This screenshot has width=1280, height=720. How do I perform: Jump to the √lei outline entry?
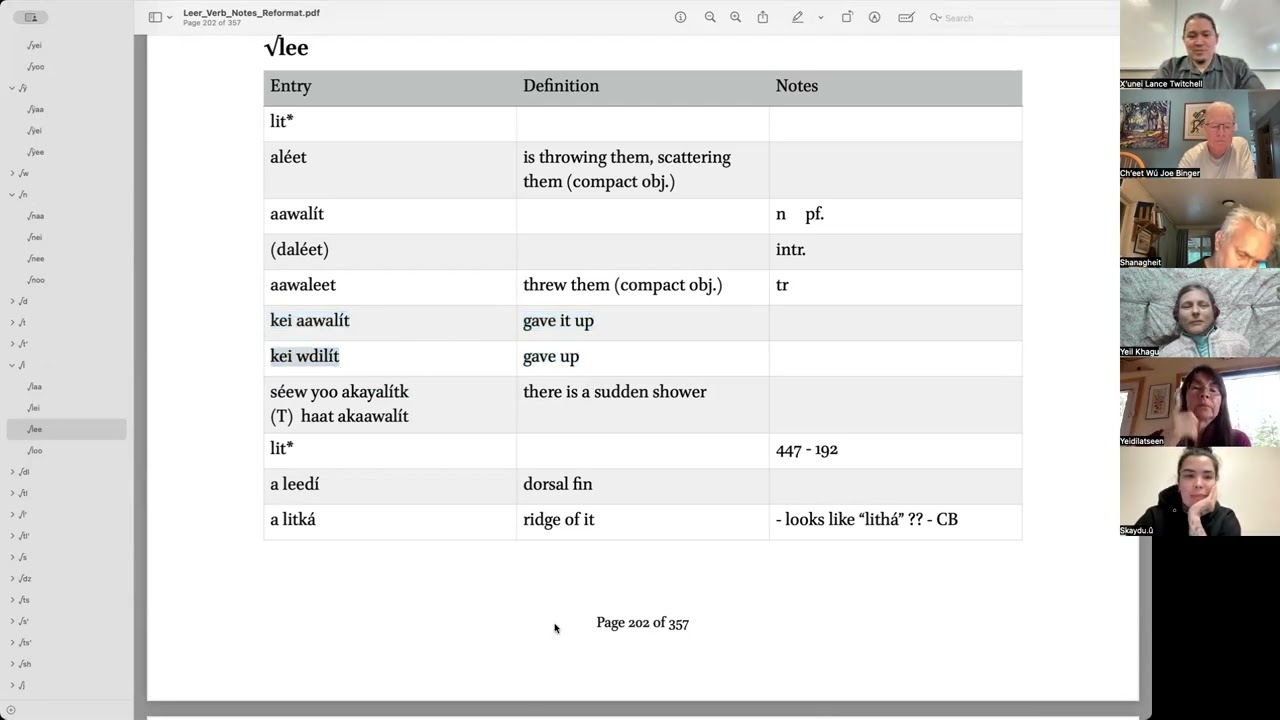point(36,408)
